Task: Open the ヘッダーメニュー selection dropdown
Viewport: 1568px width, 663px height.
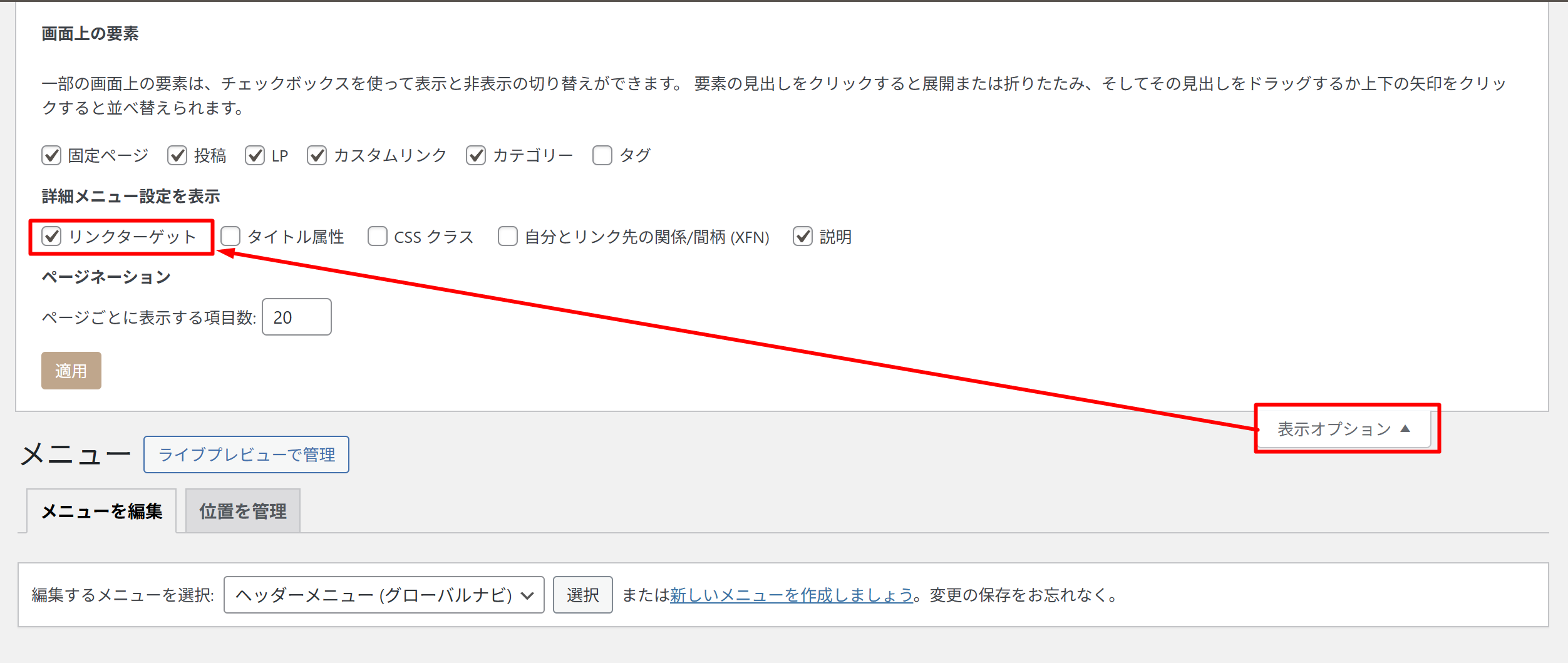Action: coord(383,595)
